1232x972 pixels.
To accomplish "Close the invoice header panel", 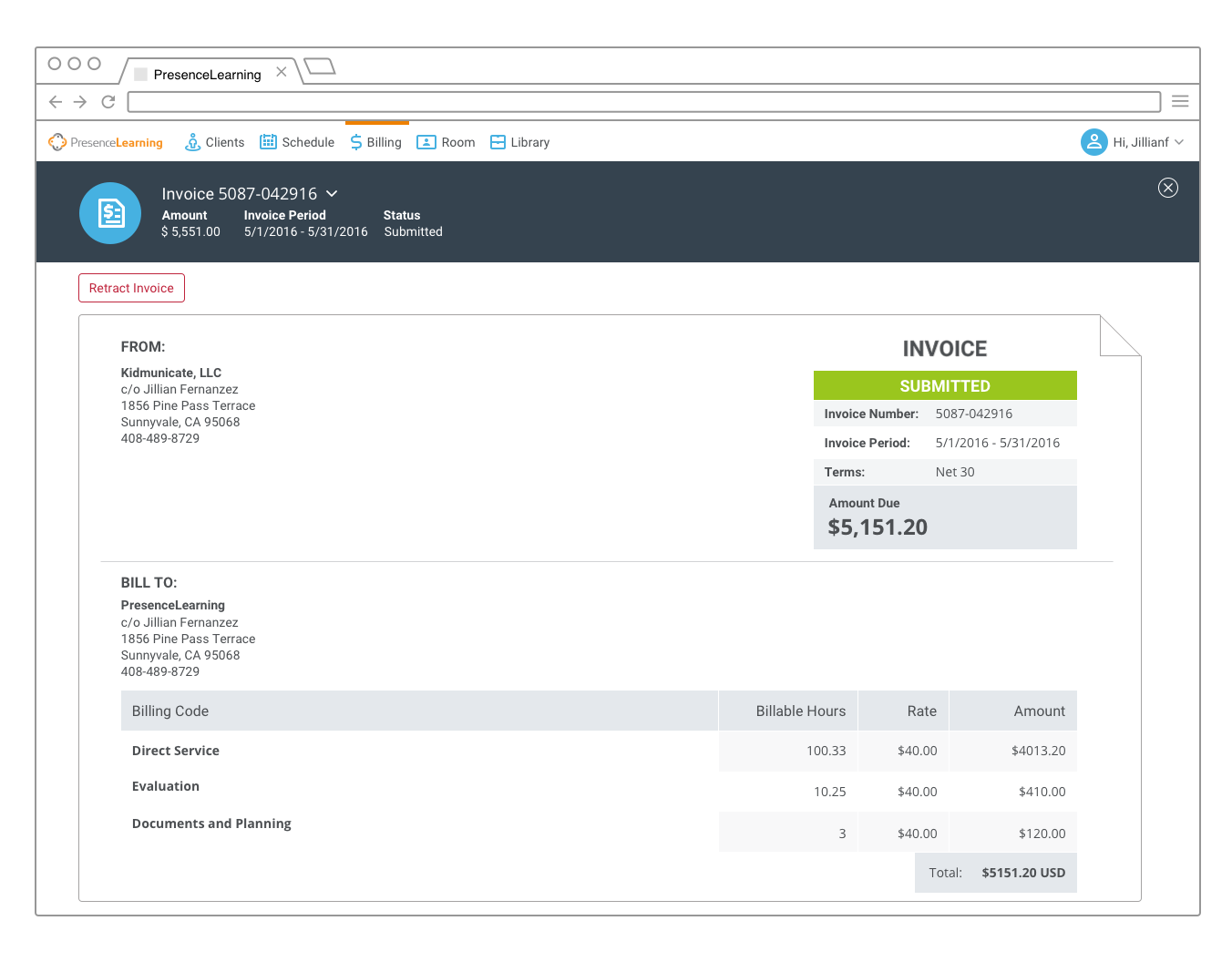I will coord(1168,188).
